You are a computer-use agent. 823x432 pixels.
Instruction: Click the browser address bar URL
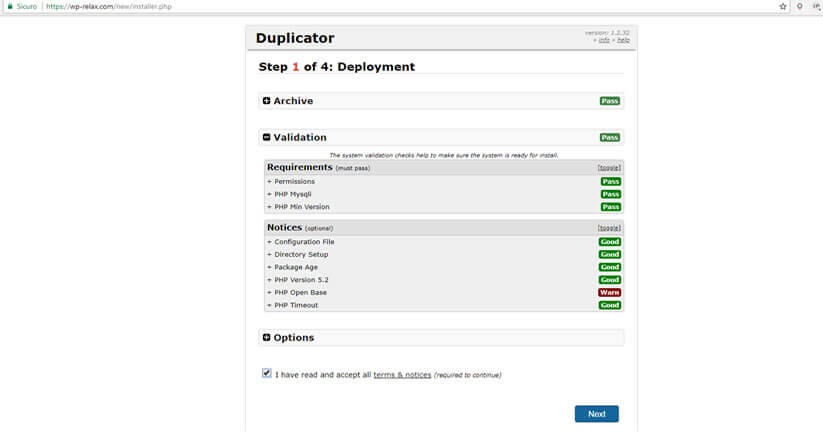109,6
